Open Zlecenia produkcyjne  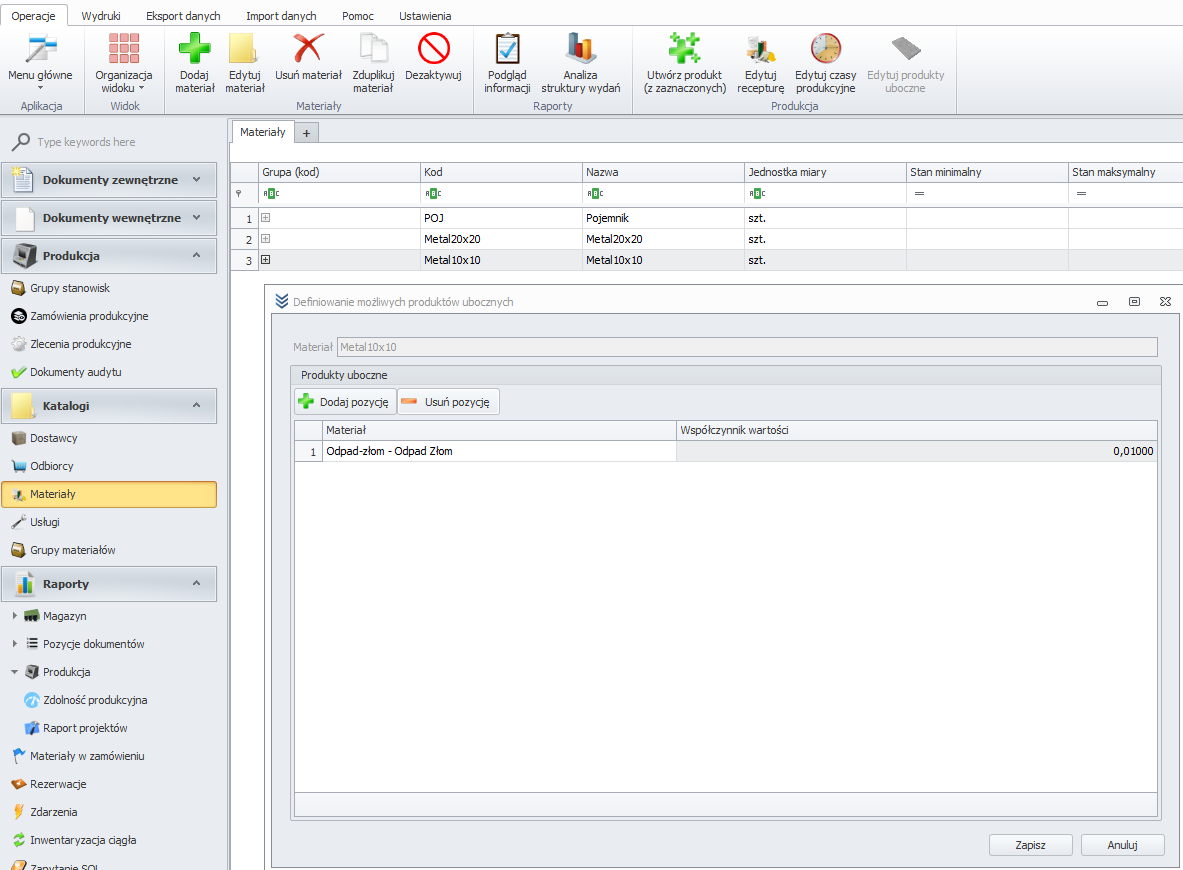(x=80, y=344)
